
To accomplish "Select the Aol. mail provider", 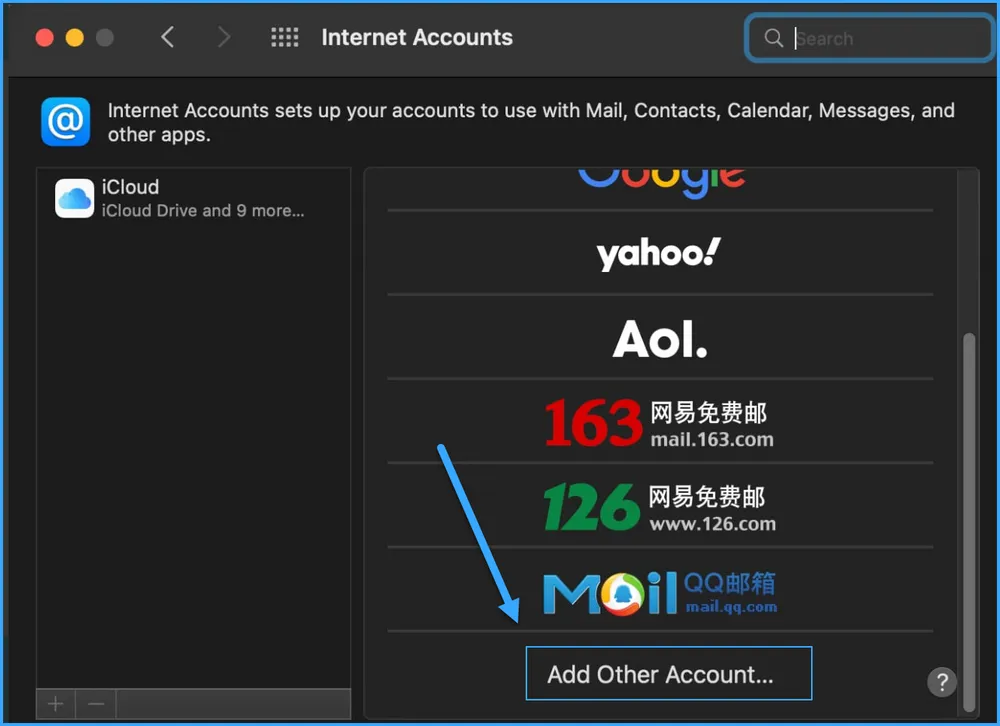I will click(659, 338).
